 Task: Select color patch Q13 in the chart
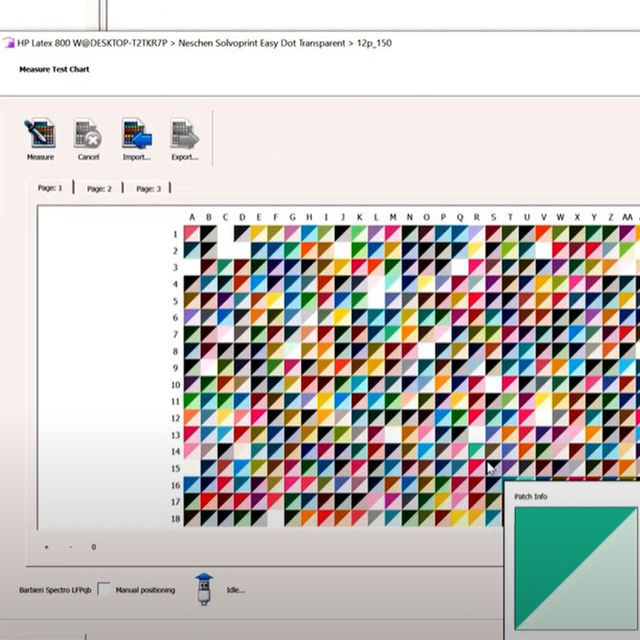(x=460, y=434)
